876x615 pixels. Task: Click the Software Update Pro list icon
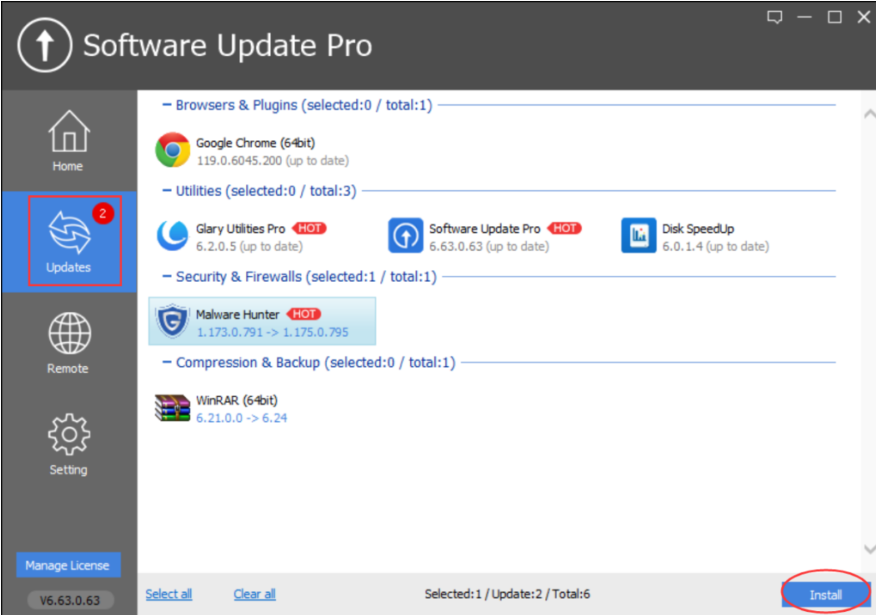[x=406, y=236]
